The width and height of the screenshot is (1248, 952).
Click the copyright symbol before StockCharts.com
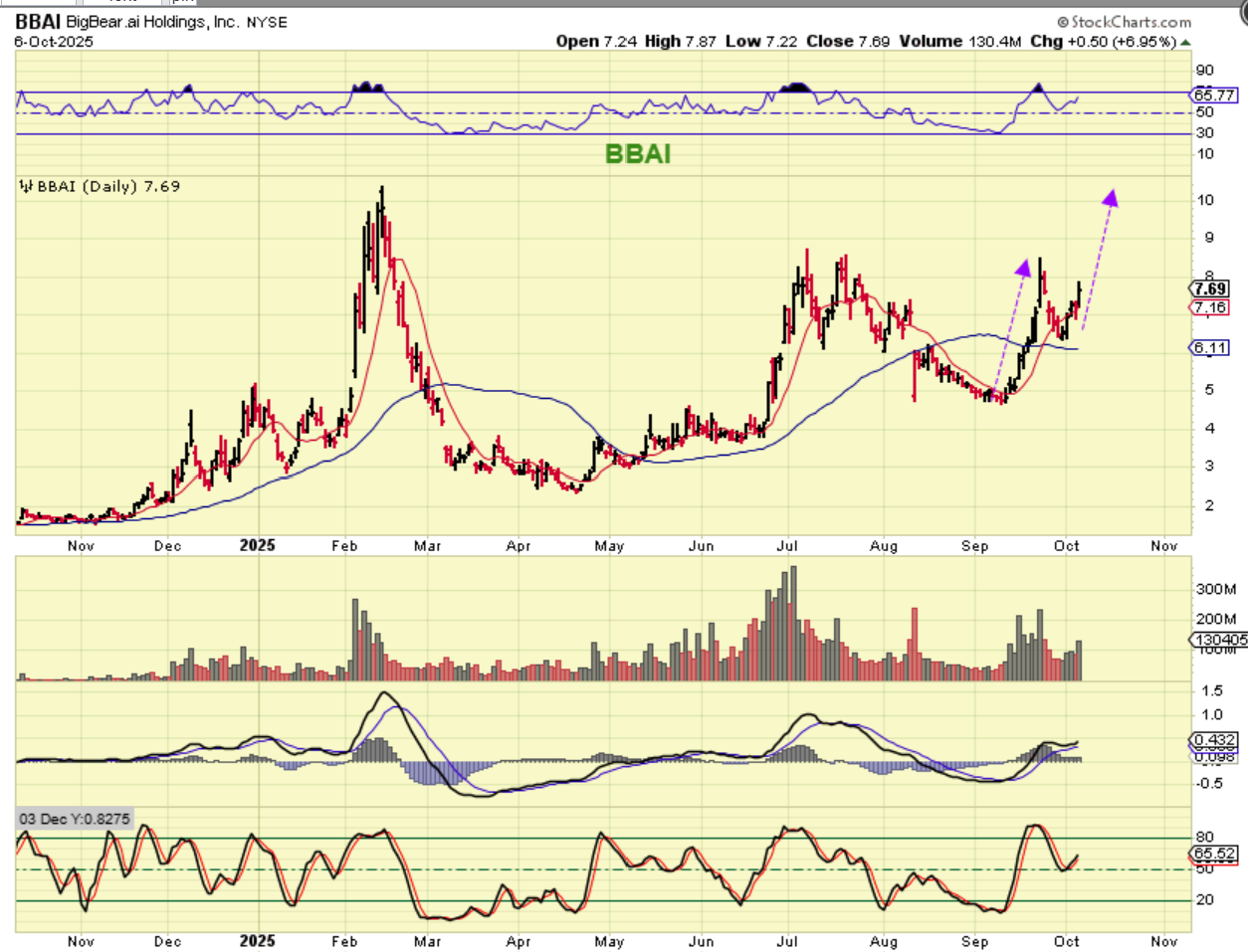coord(1063,22)
